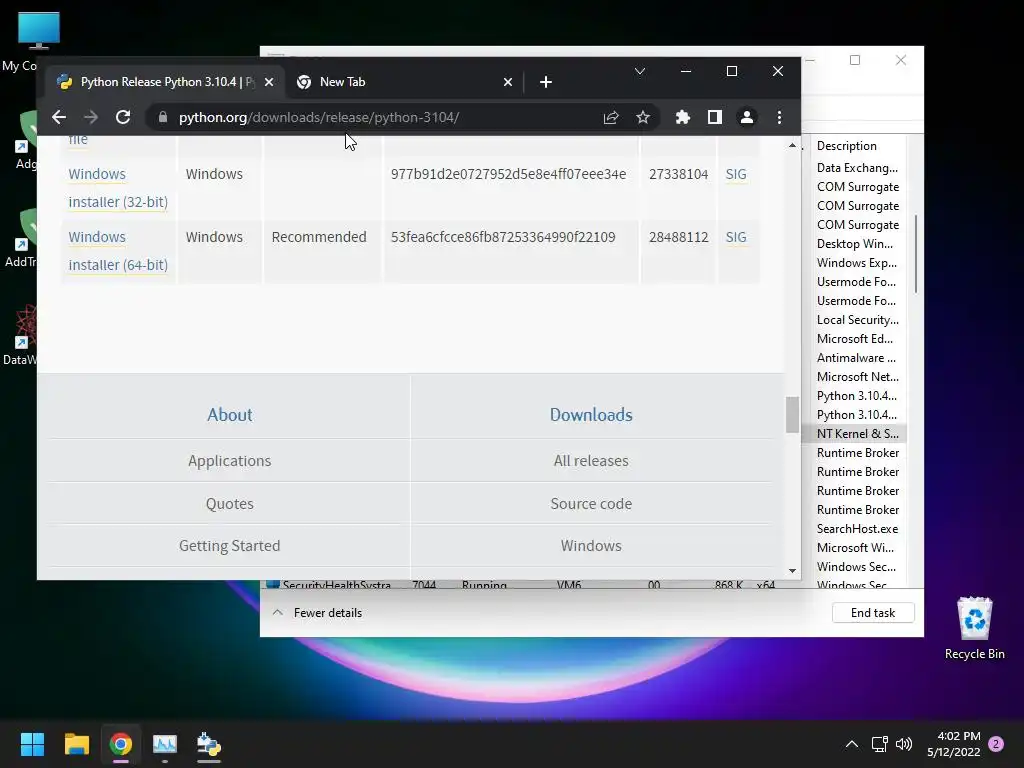Open Chrome side panel icon
1024x768 pixels.
(x=714, y=117)
